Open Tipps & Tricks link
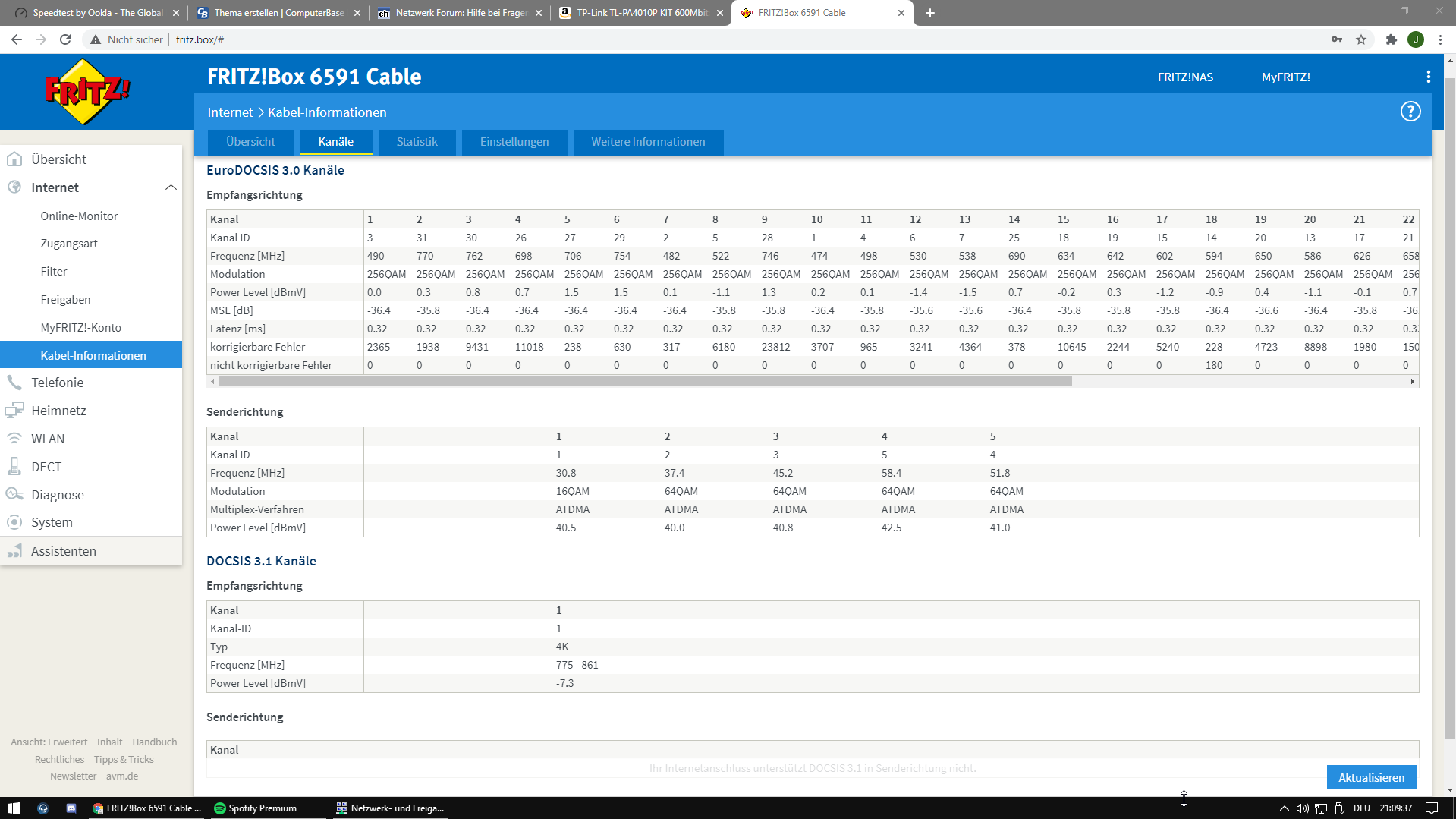The width and height of the screenshot is (1456, 819). coord(124,760)
